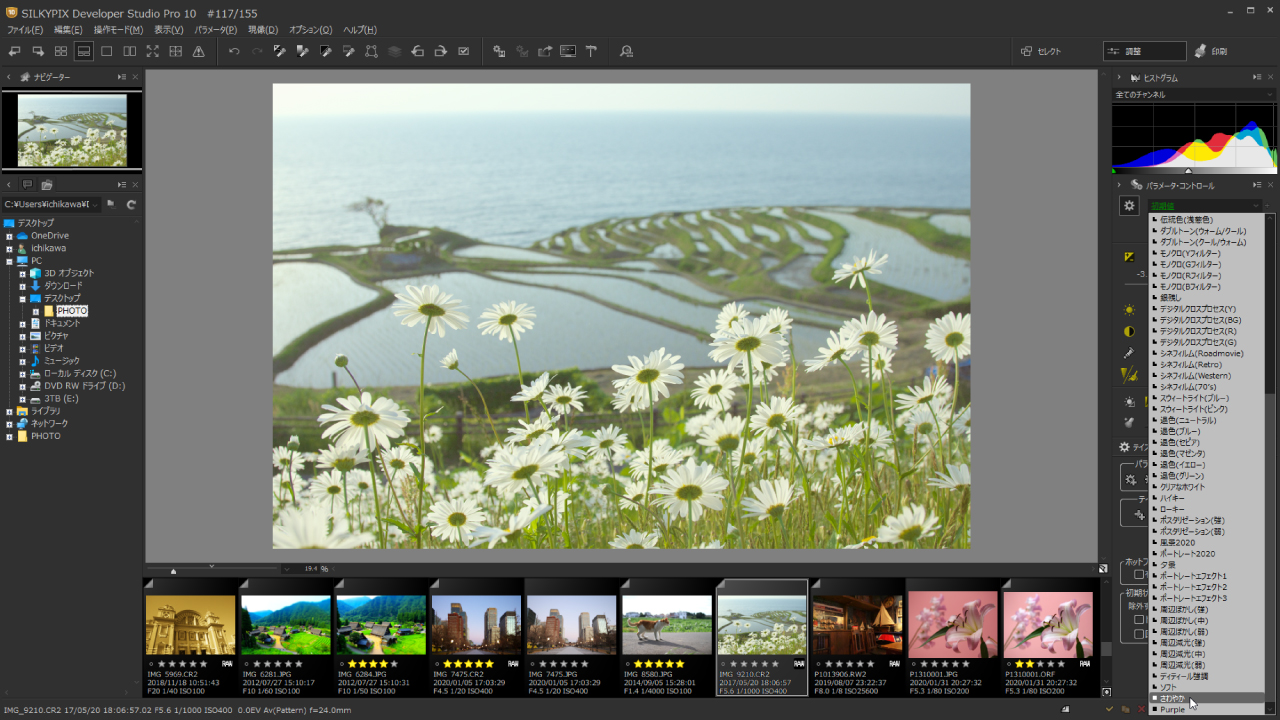
Task: Switch to thumbnail grid view mode
Action: [x=61, y=51]
